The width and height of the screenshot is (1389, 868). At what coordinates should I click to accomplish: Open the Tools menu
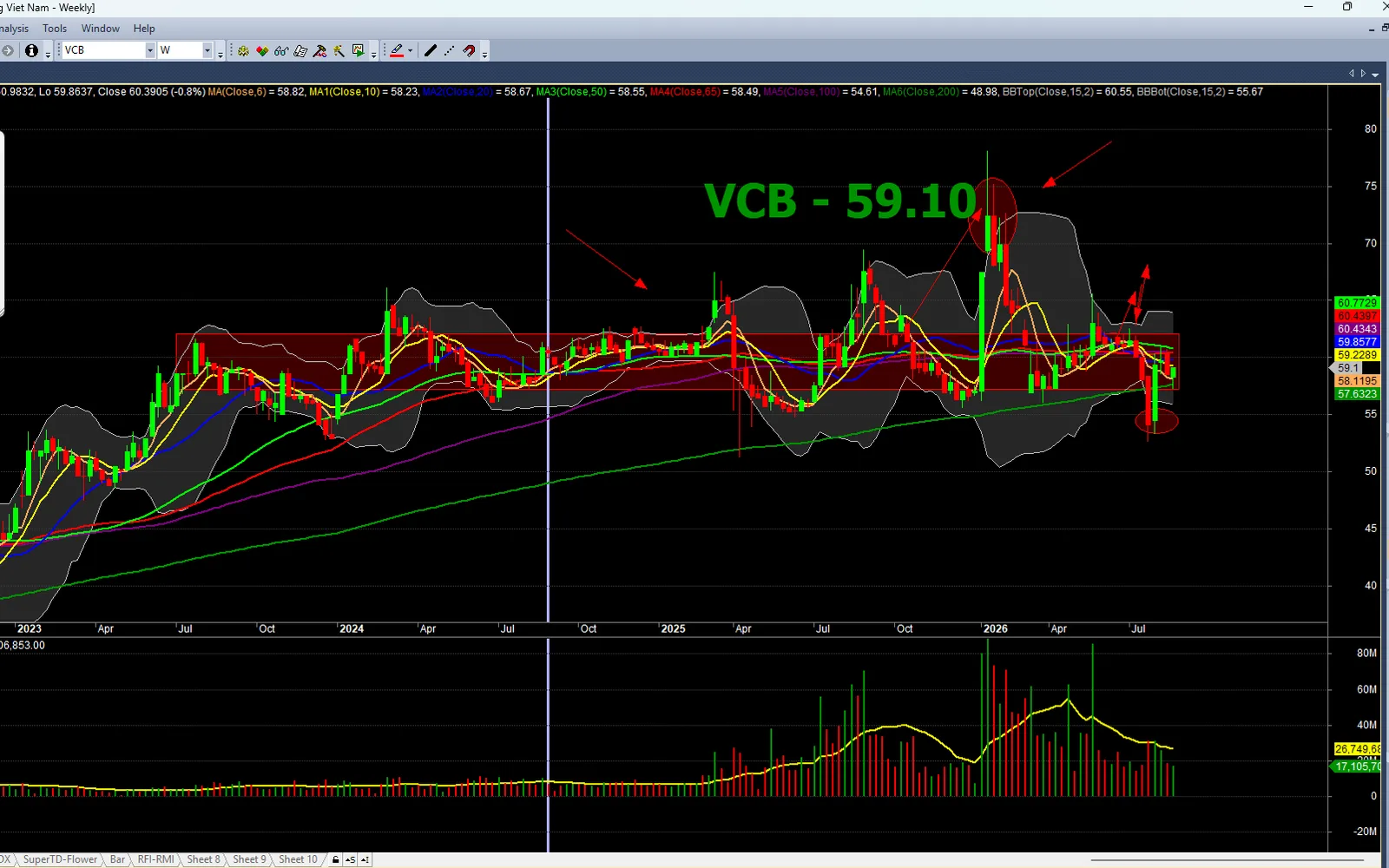tap(55, 29)
